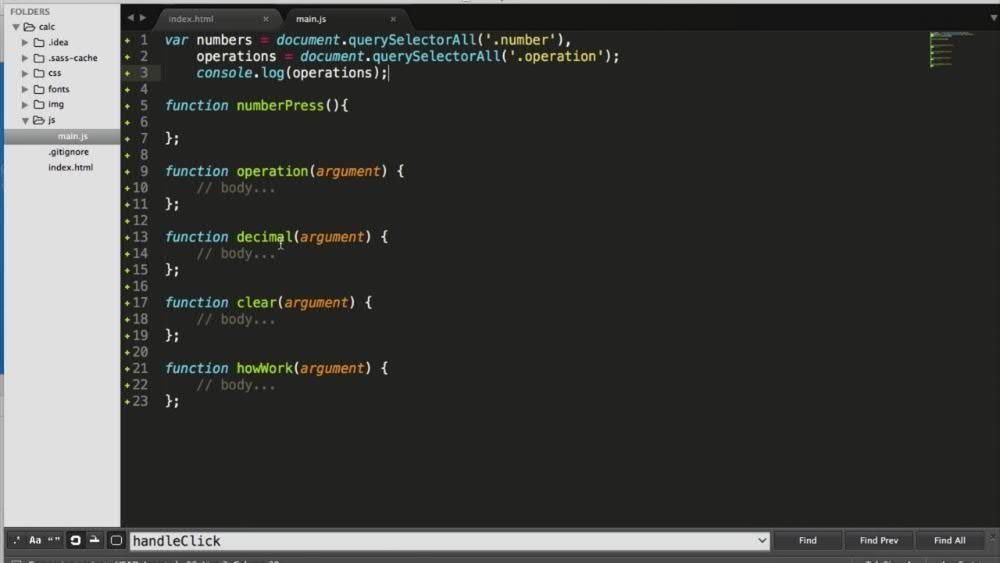Click the decimal function name

click(x=264, y=237)
